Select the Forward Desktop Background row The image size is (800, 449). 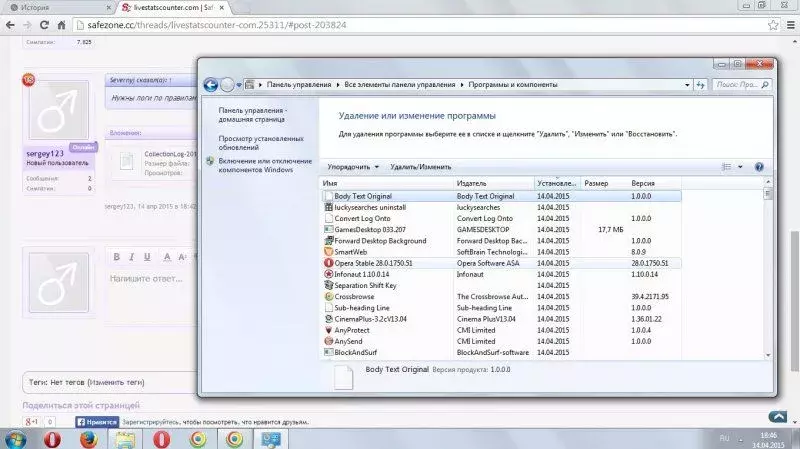pyautogui.click(x=501, y=241)
